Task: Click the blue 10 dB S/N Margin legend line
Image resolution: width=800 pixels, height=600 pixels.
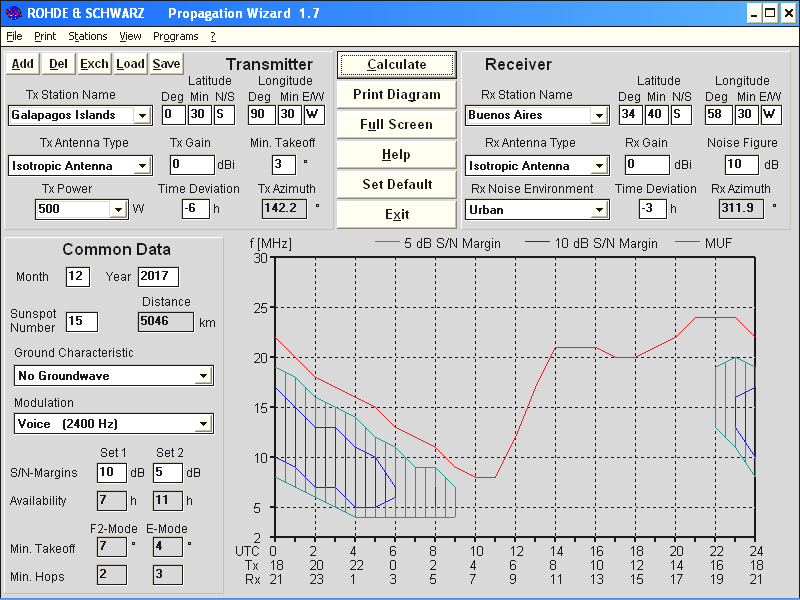Action: (x=537, y=242)
